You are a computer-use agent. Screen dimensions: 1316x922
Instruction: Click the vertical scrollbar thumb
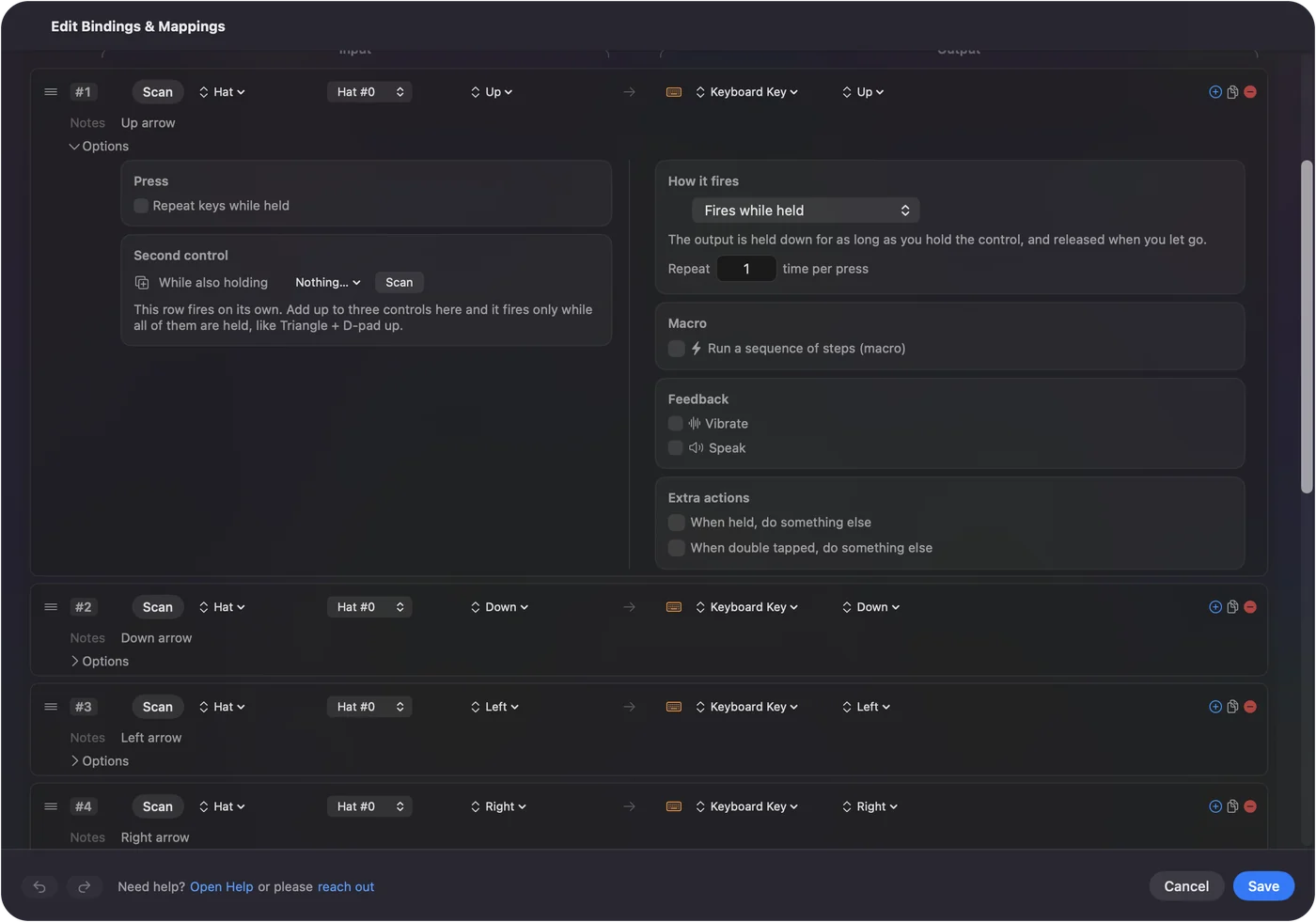click(x=1307, y=326)
